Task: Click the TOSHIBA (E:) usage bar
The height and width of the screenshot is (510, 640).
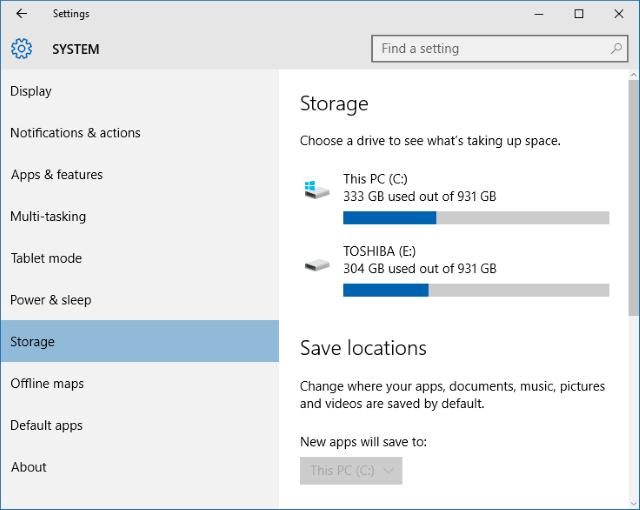Action: (x=475, y=290)
